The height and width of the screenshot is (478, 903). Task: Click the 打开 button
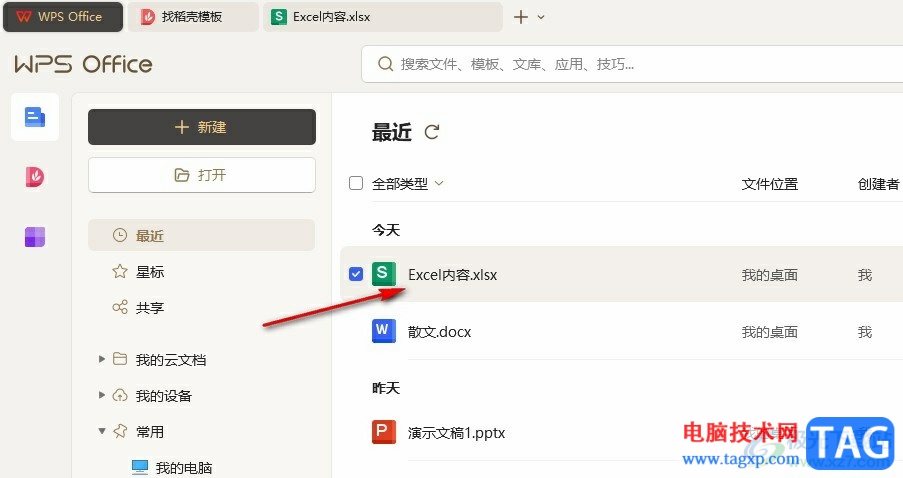[202, 174]
